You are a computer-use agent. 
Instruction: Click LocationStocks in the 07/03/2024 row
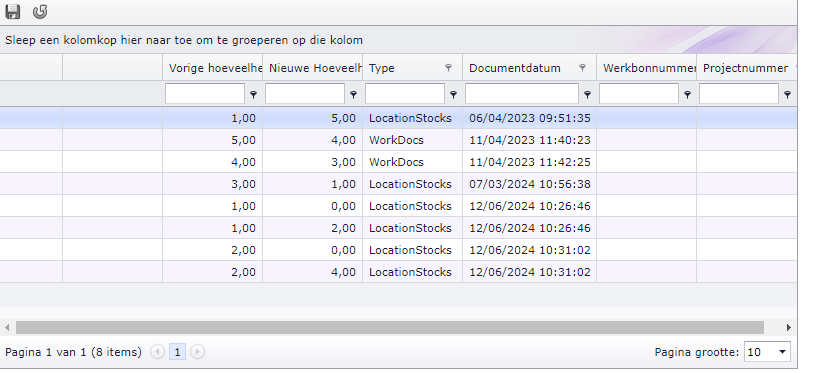410,184
